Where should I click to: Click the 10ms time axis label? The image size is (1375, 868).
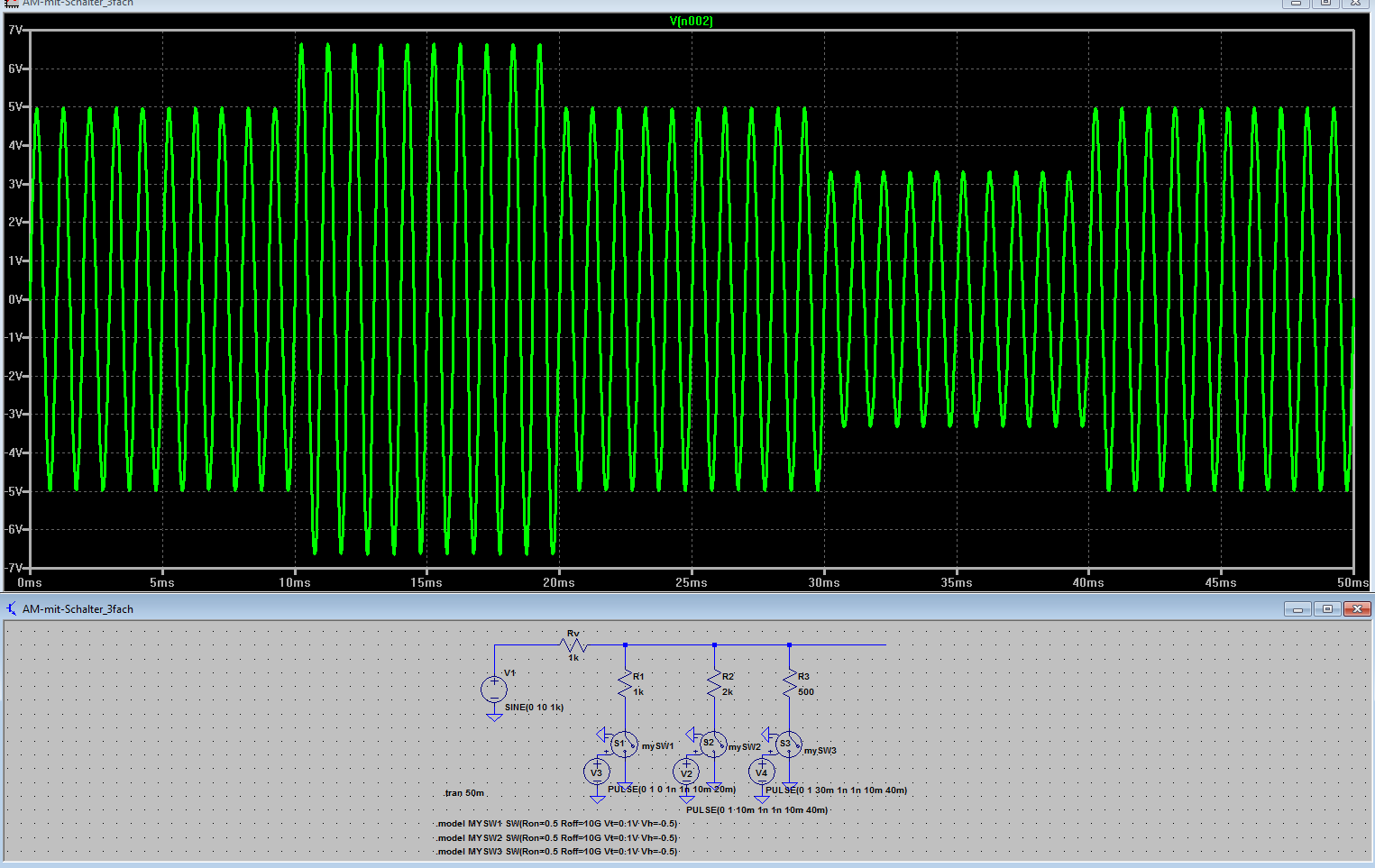(295, 583)
